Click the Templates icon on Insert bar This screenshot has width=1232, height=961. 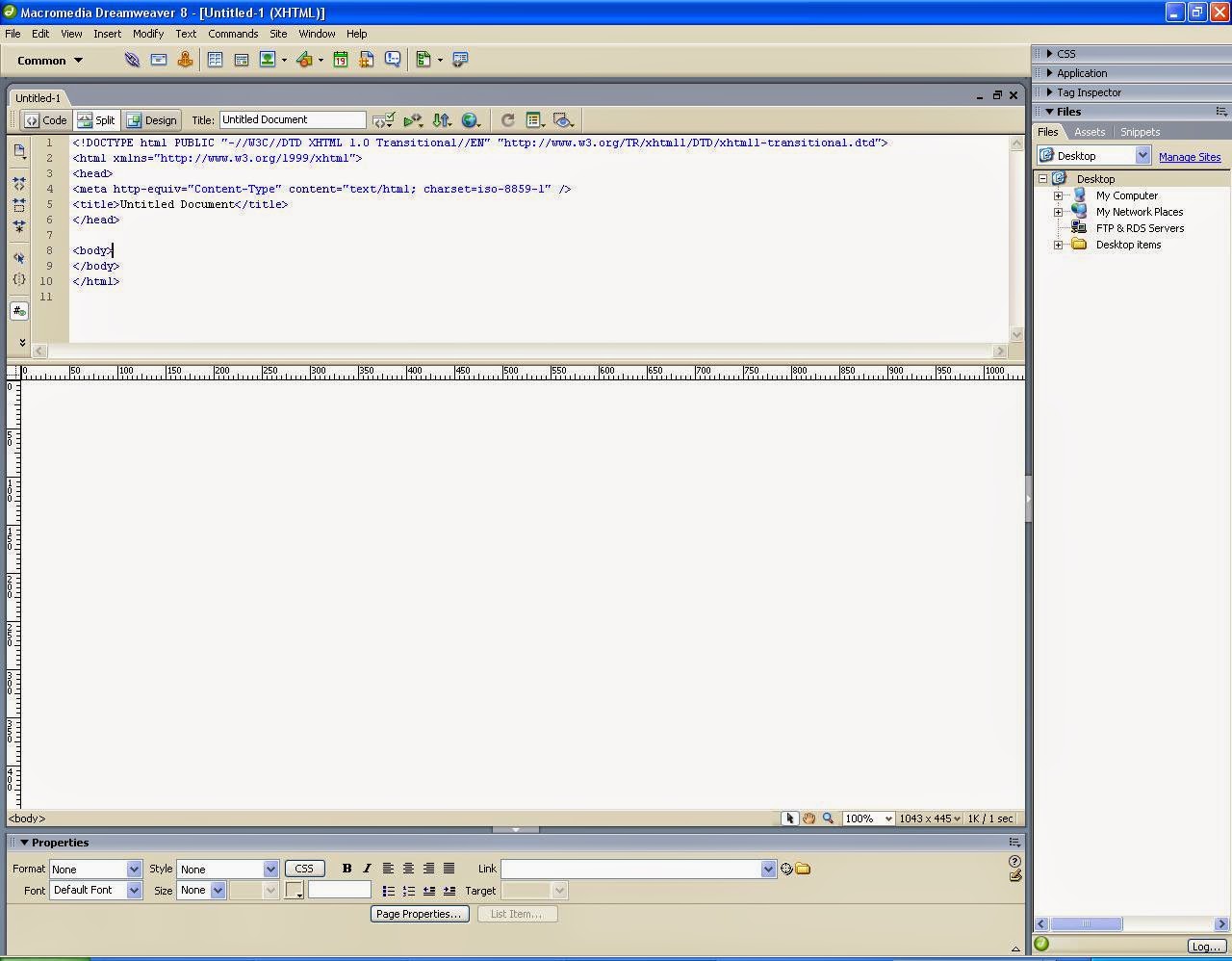423,60
